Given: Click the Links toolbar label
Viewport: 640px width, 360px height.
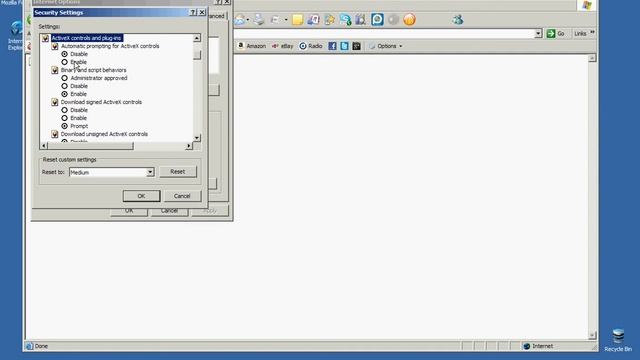Looking at the screenshot, I should click(580, 34).
